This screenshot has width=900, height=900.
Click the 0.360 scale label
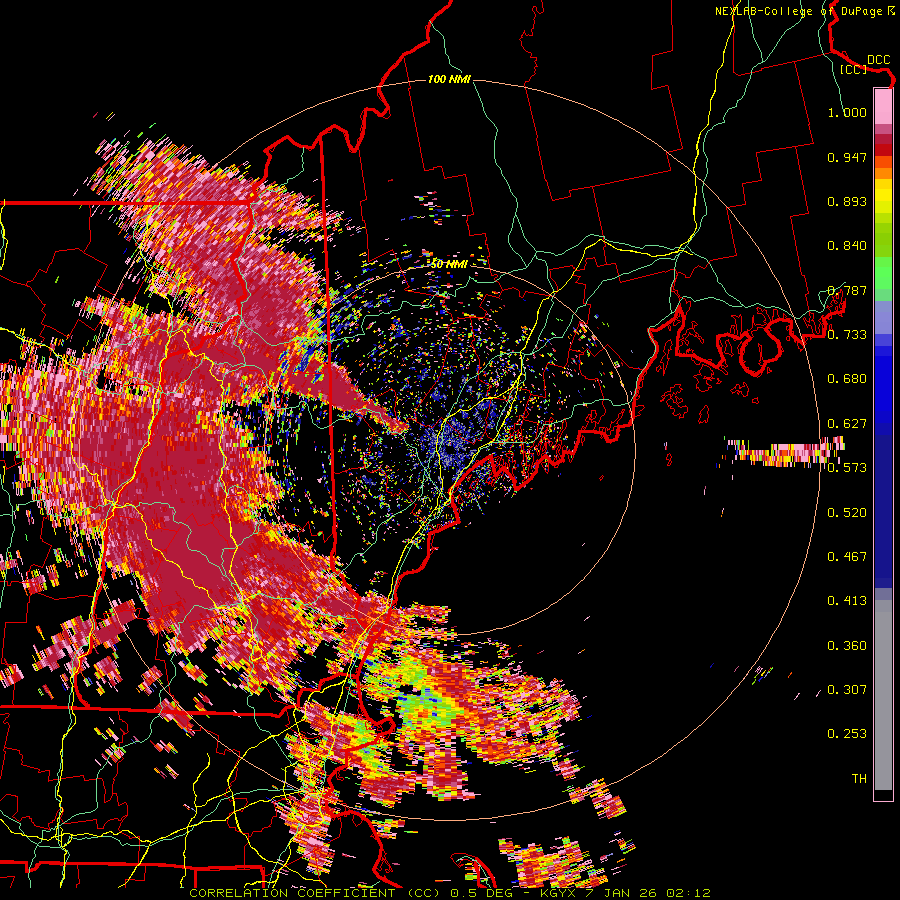click(x=847, y=646)
